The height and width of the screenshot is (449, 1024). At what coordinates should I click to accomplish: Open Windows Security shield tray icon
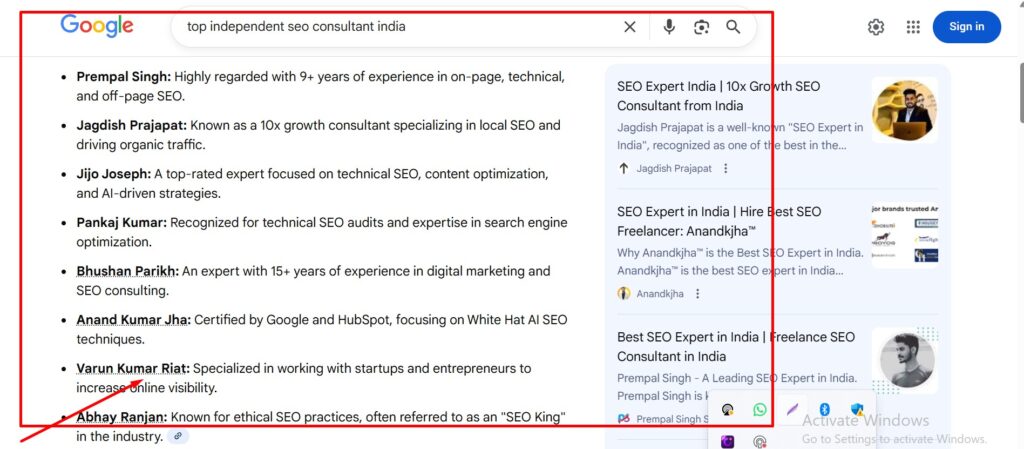[857, 410]
